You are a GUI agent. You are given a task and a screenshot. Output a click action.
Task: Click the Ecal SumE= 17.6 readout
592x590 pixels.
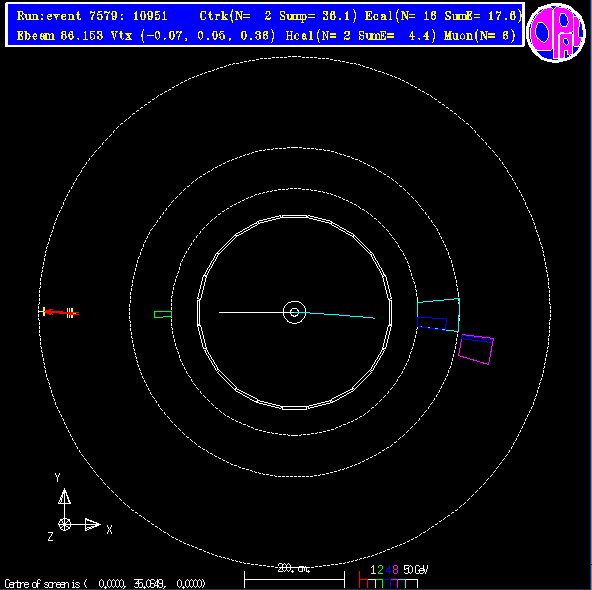(x=443, y=16)
